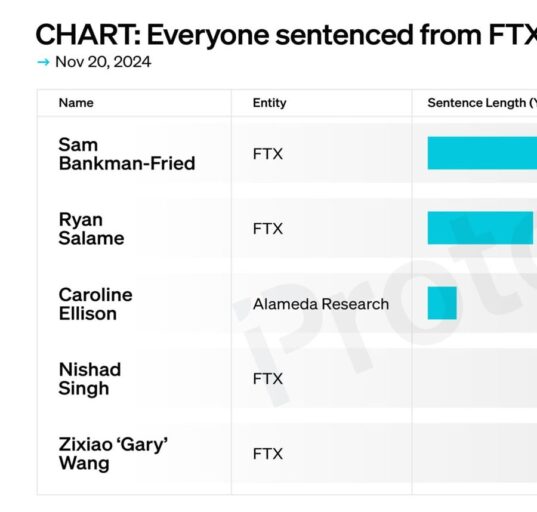This screenshot has height=512, width=537.
Task: Click the teal arrow icon beside the date
Action: (x=43, y=62)
